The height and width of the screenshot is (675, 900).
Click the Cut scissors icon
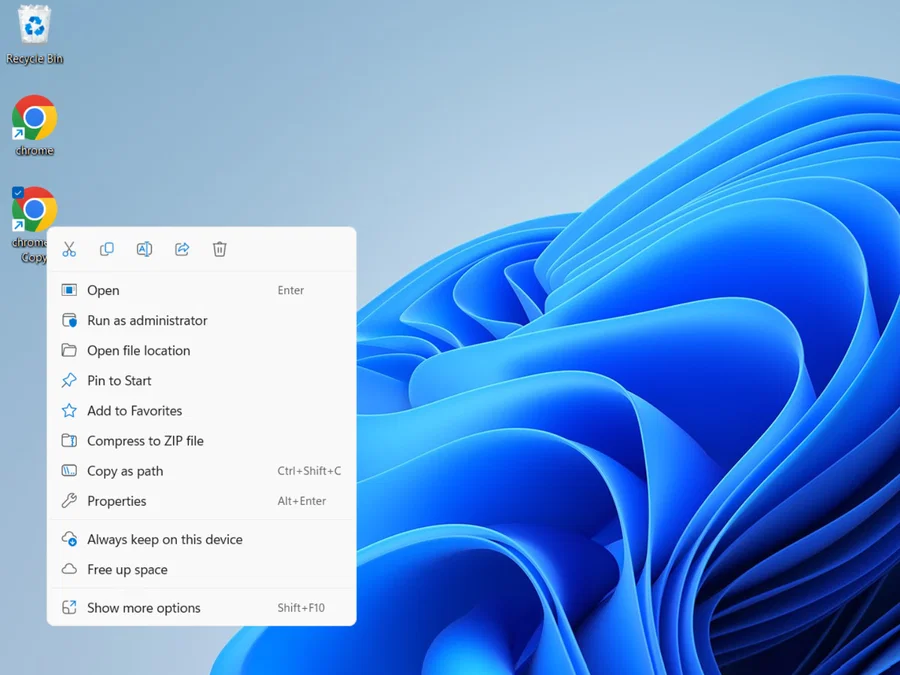point(69,249)
